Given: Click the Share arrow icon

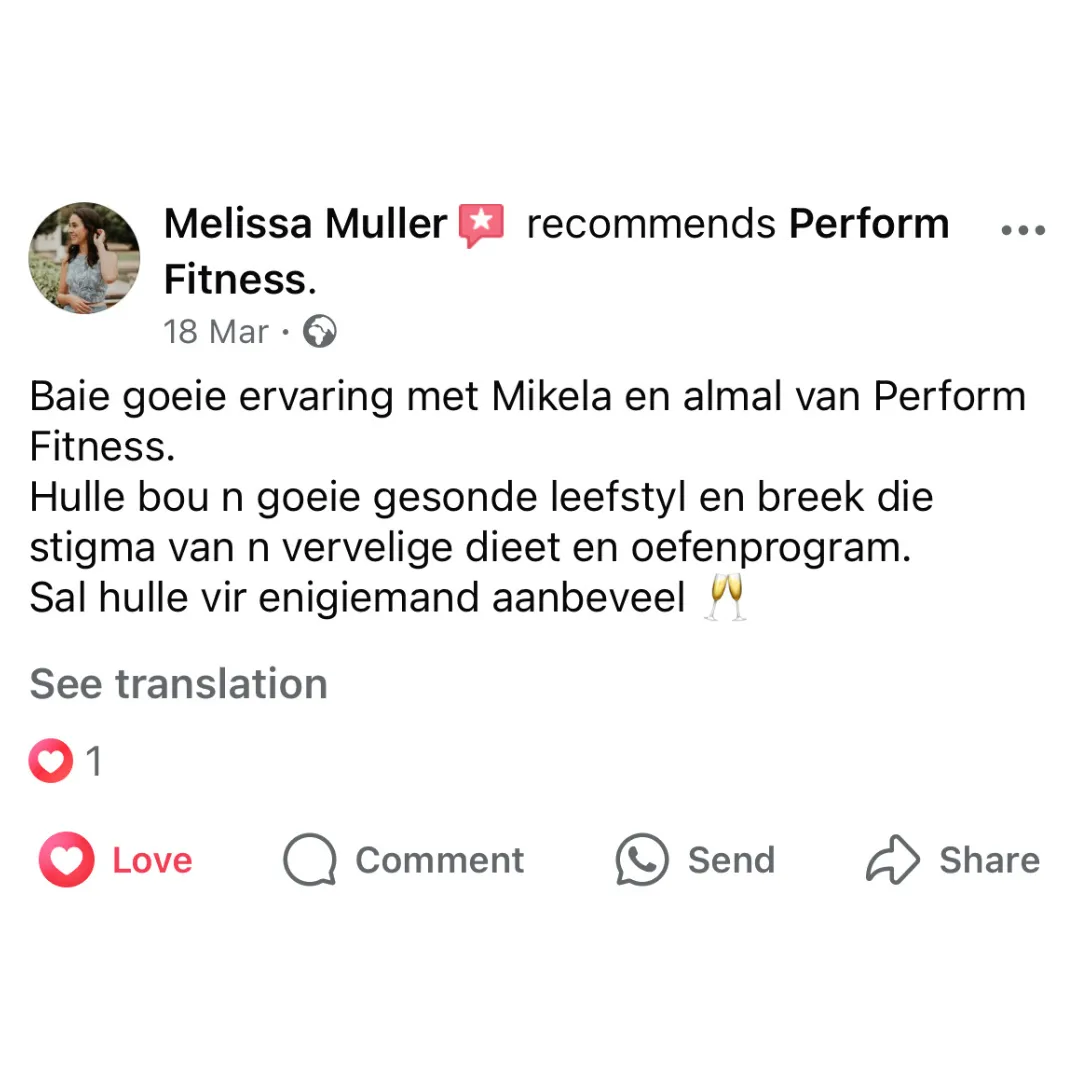Looking at the screenshot, I should pos(893,860).
